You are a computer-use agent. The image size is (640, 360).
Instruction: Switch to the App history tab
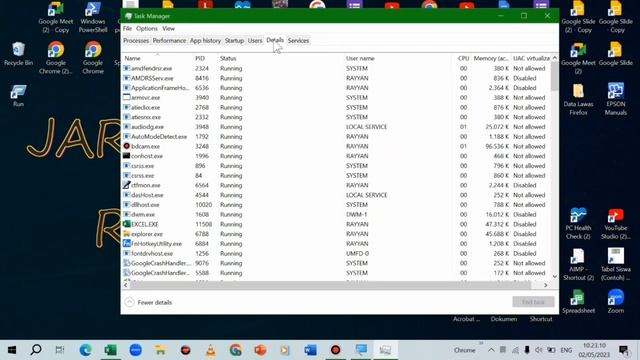(205, 41)
